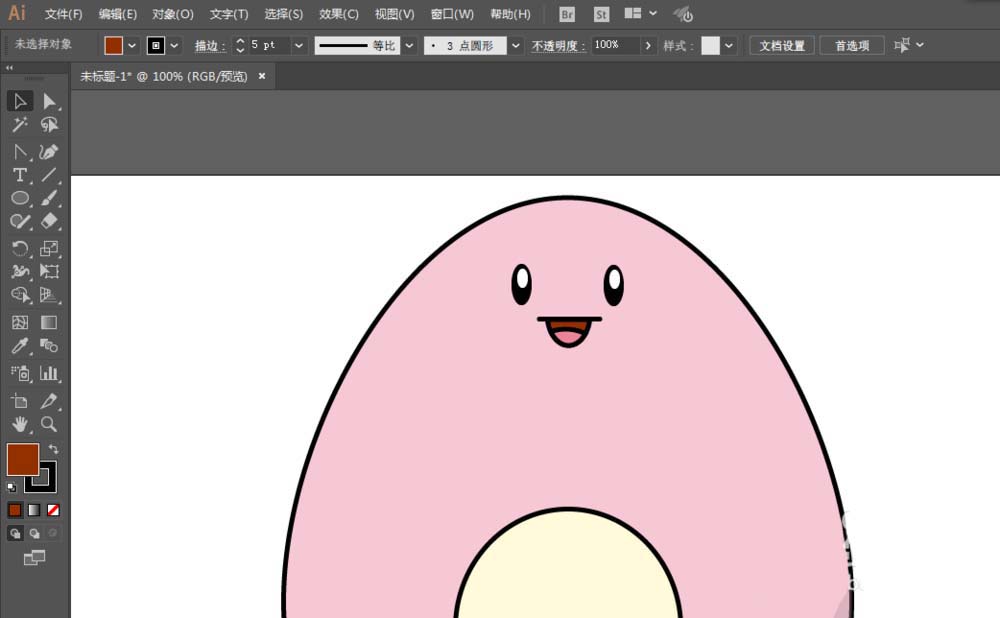Select the Mesh tool
The image size is (1000, 618).
click(20, 322)
